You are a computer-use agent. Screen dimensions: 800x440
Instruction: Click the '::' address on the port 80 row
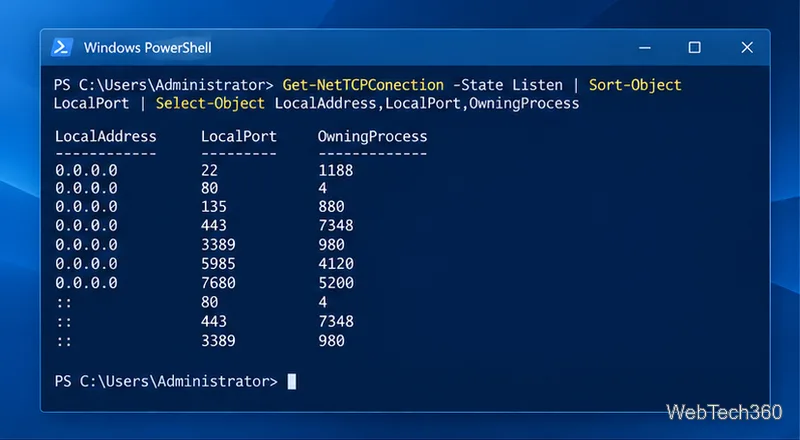coord(64,303)
